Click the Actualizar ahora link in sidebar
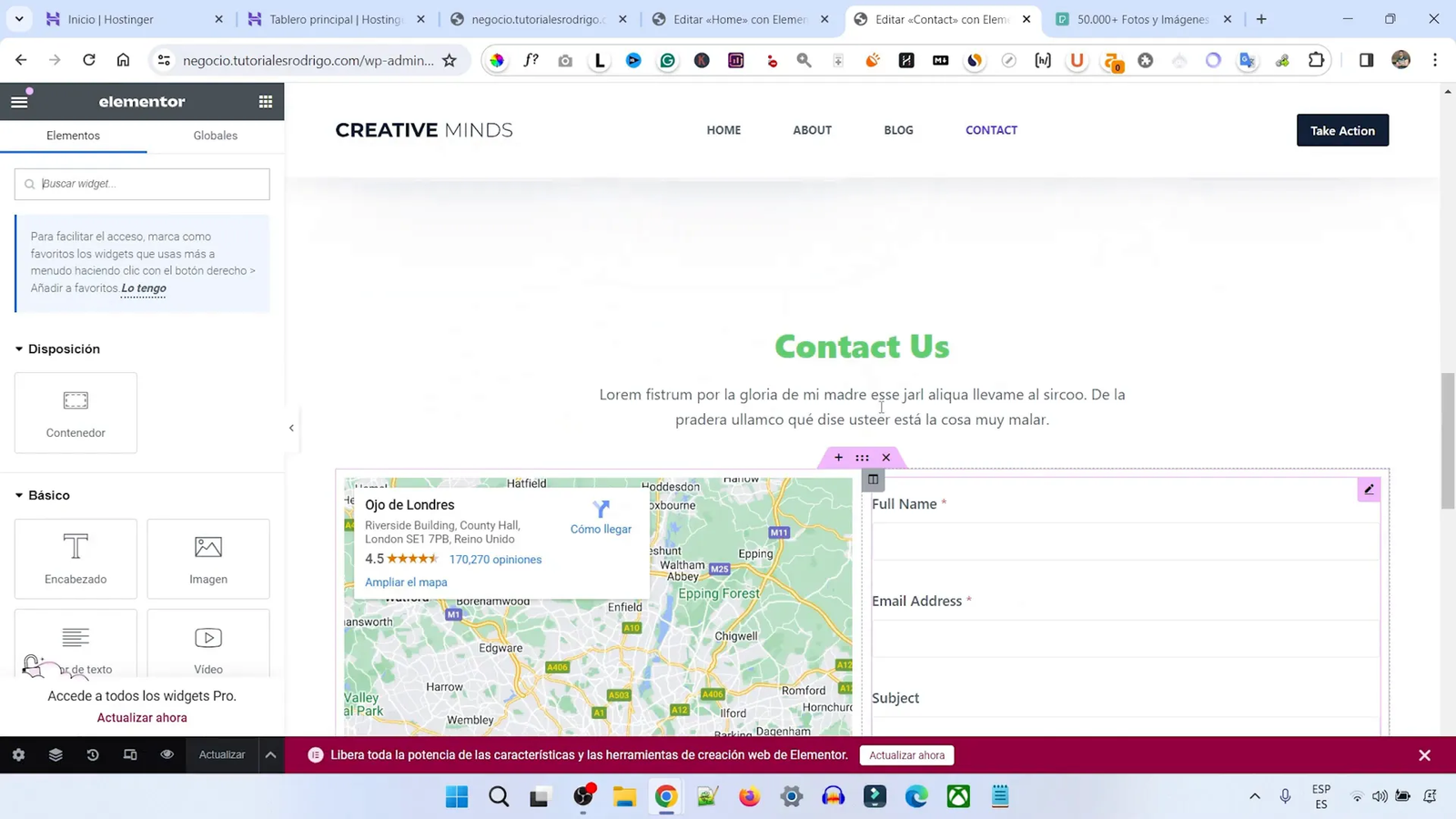The image size is (1456, 819). (141, 717)
